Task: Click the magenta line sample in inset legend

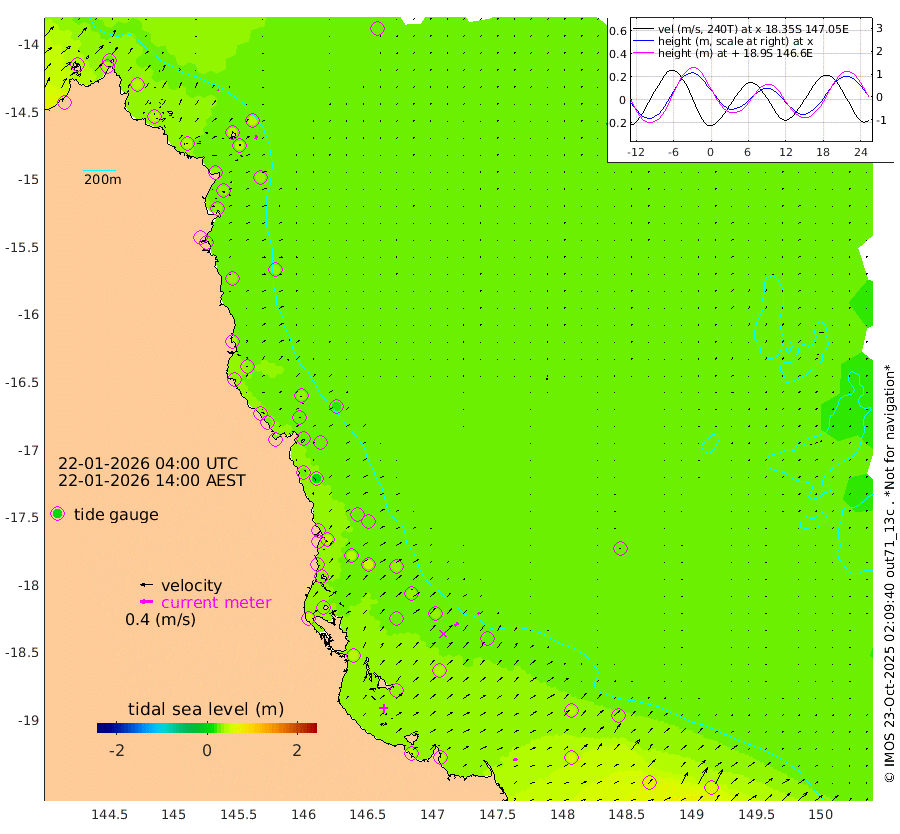Action: click(x=643, y=53)
